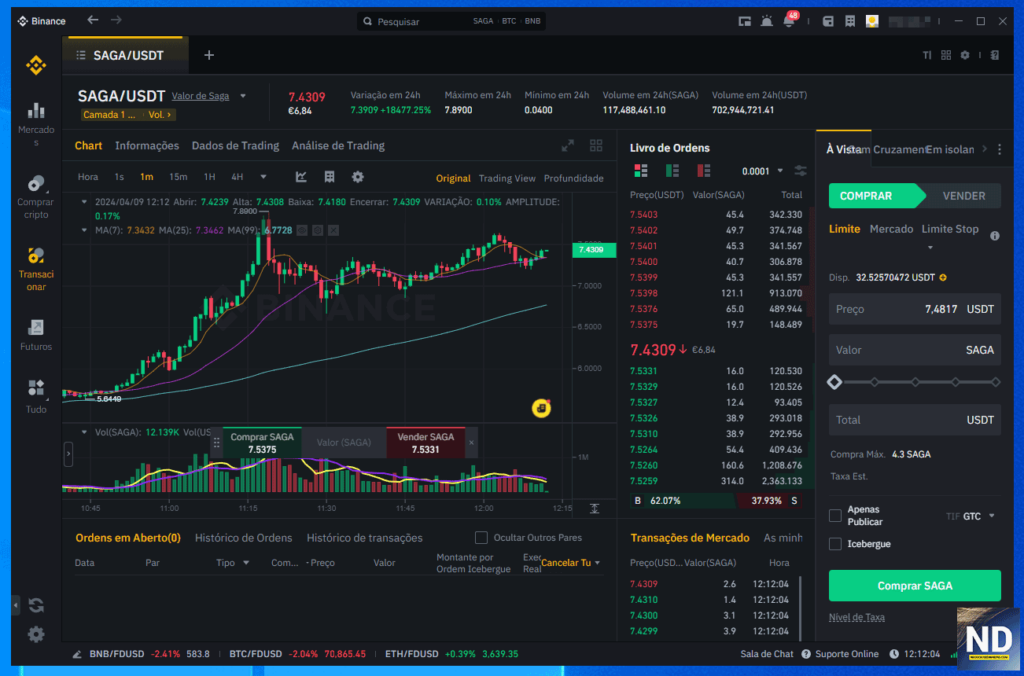Show only sell orders in the order book
Image resolution: width=1024 pixels, height=676 pixels.
703,171
